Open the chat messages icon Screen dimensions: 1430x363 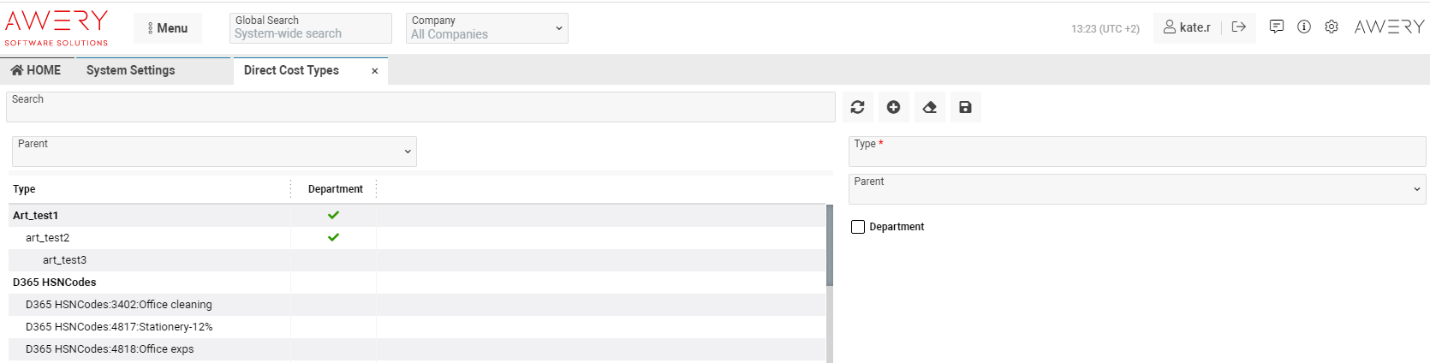click(1277, 27)
